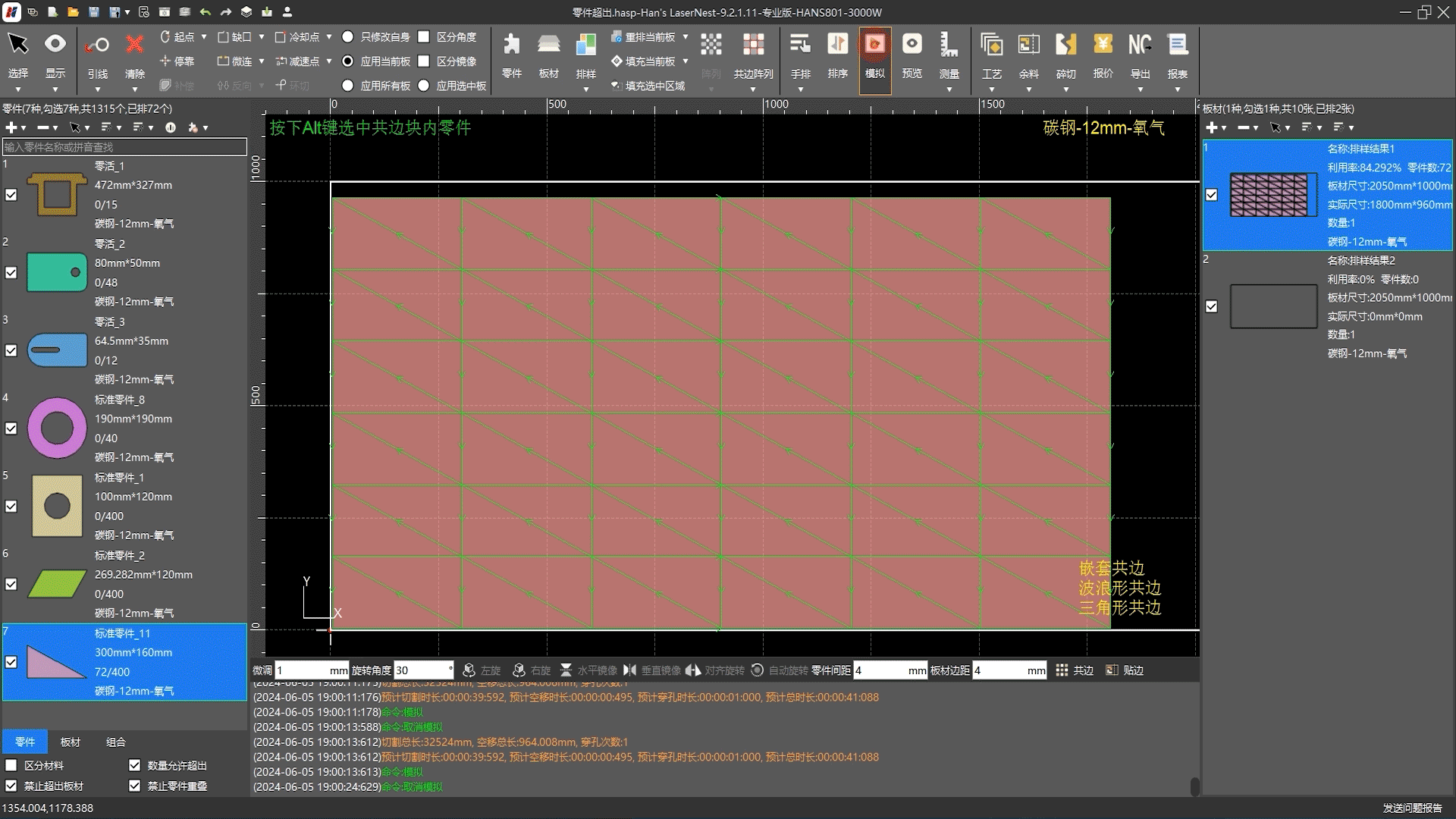This screenshot has height=819, width=1456.
Task: Expand the 导出 NC dropdown arrow
Action: [1140, 89]
